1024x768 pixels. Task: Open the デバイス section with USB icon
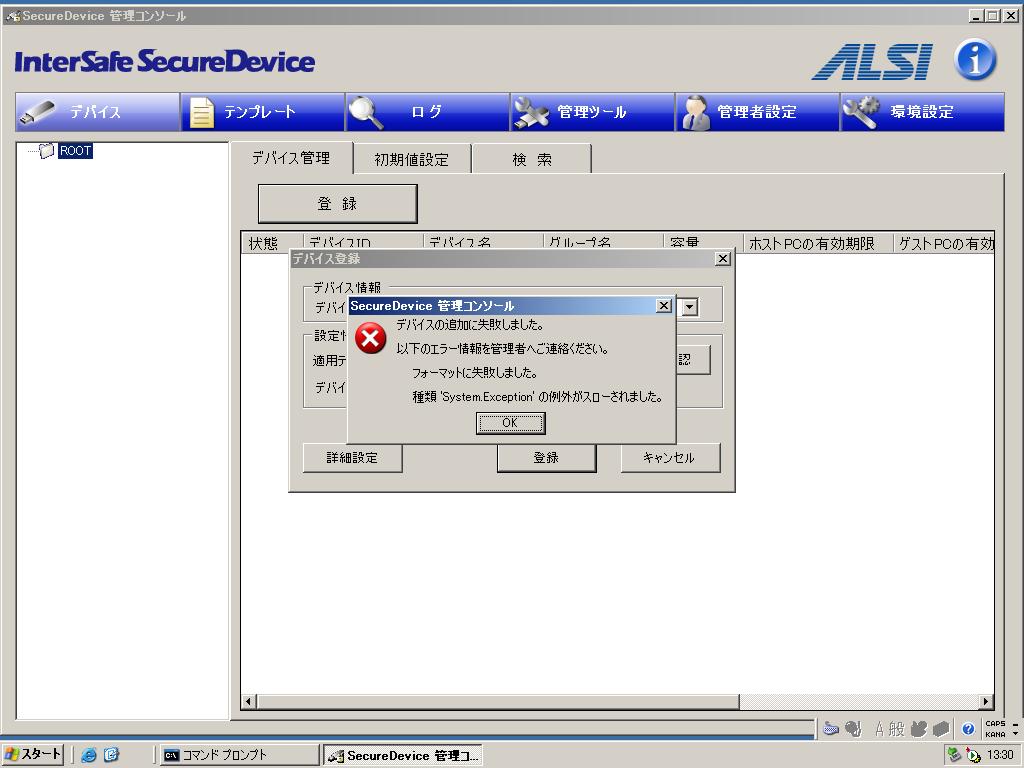(x=97, y=112)
